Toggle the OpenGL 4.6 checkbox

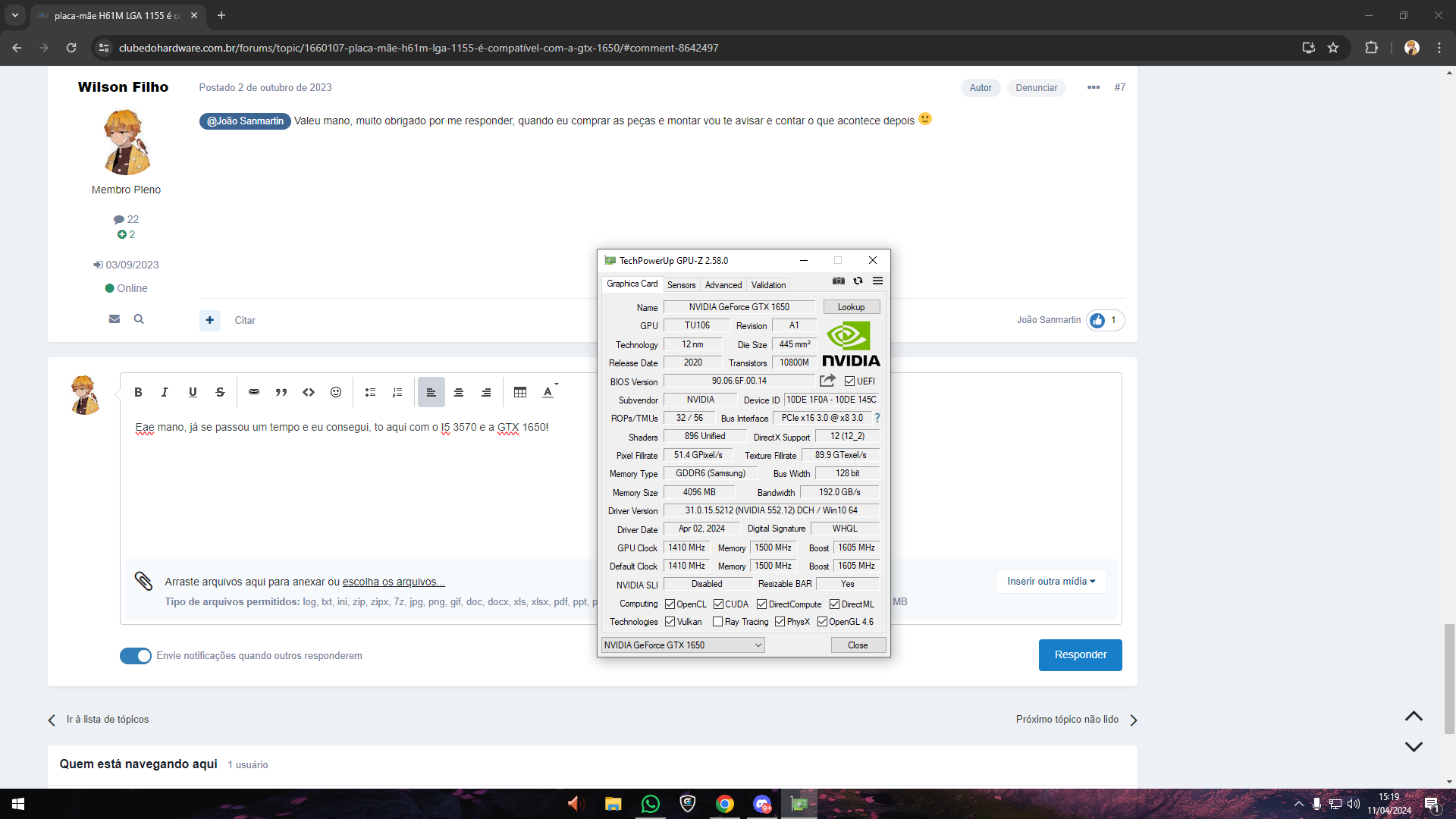click(822, 622)
